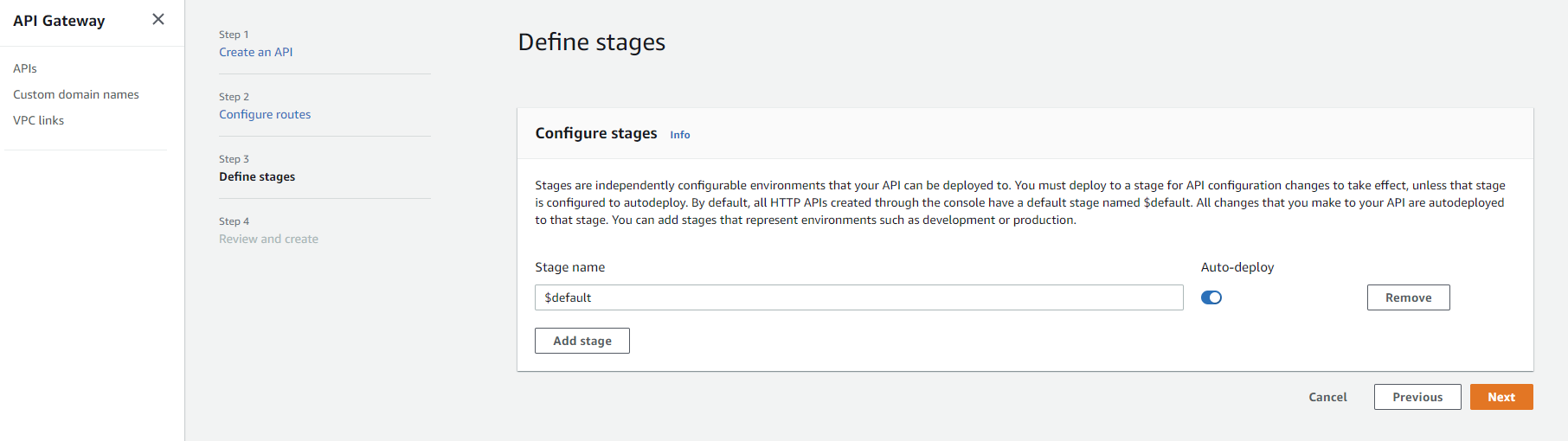Close the API Gateway navigation panel

(x=158, y=19)
